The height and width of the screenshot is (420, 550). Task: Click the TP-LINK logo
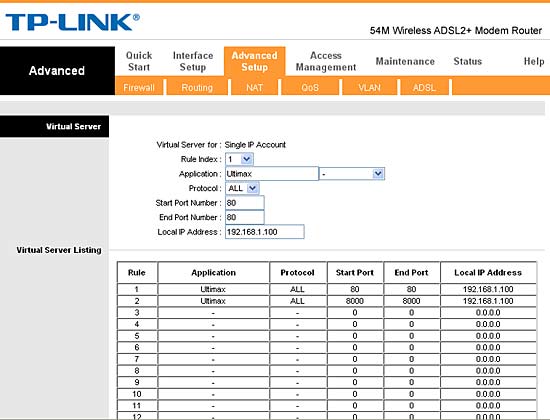73,22
